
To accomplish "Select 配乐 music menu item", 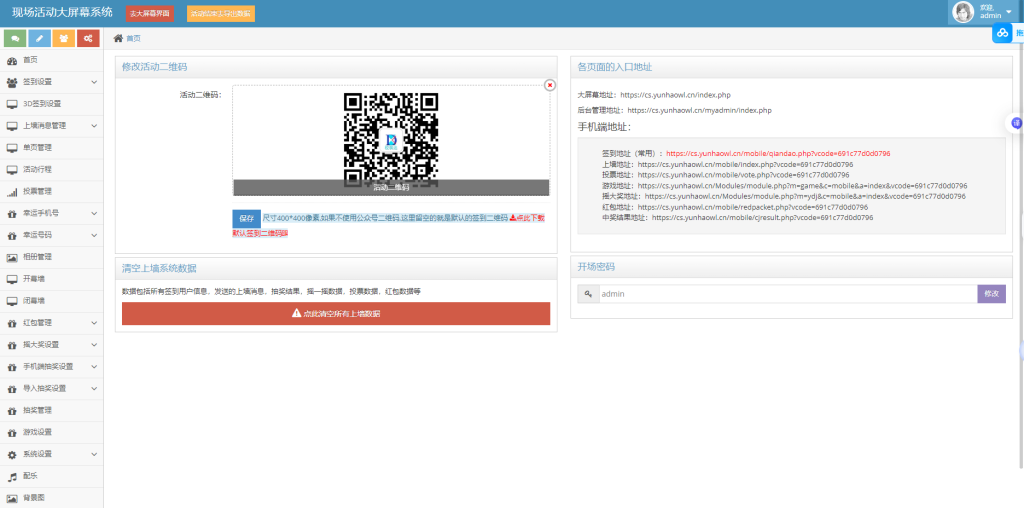I will pyautogui.click(x=30, y=476).
